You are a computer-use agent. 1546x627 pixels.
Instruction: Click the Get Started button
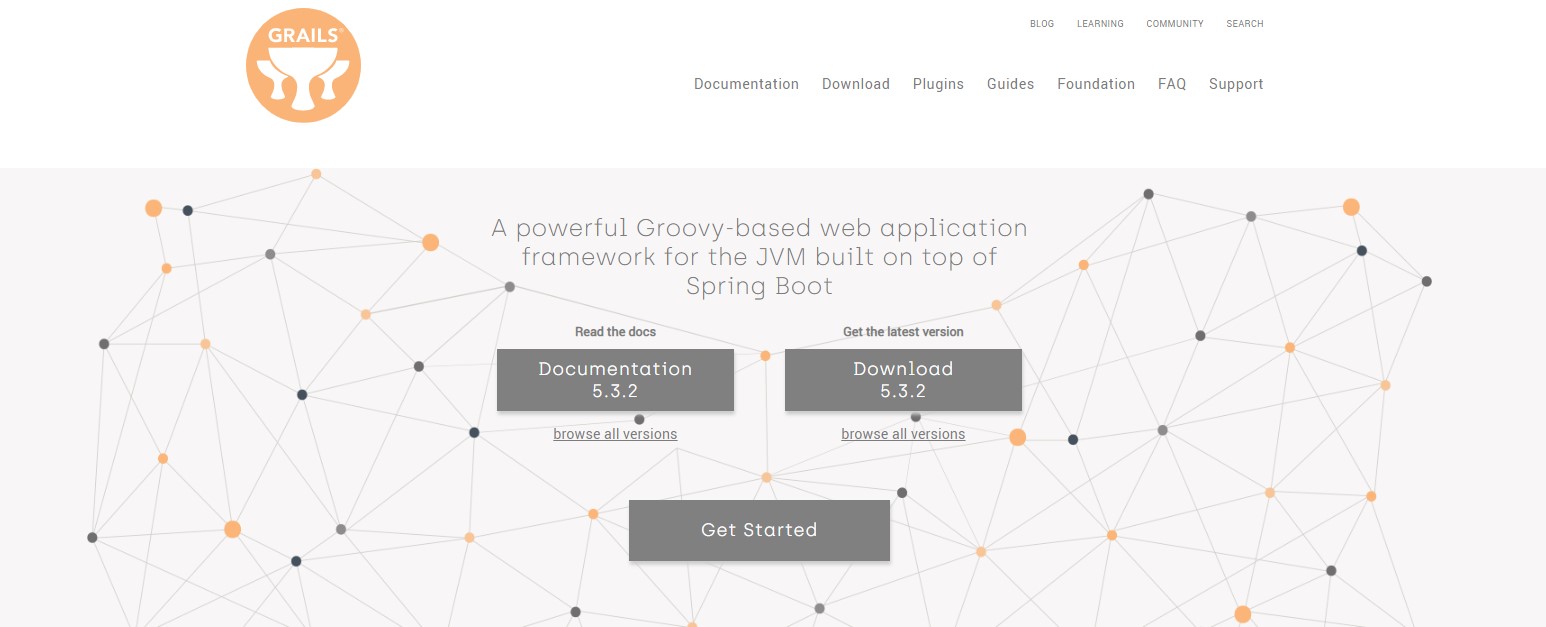[x=759, y=530]
